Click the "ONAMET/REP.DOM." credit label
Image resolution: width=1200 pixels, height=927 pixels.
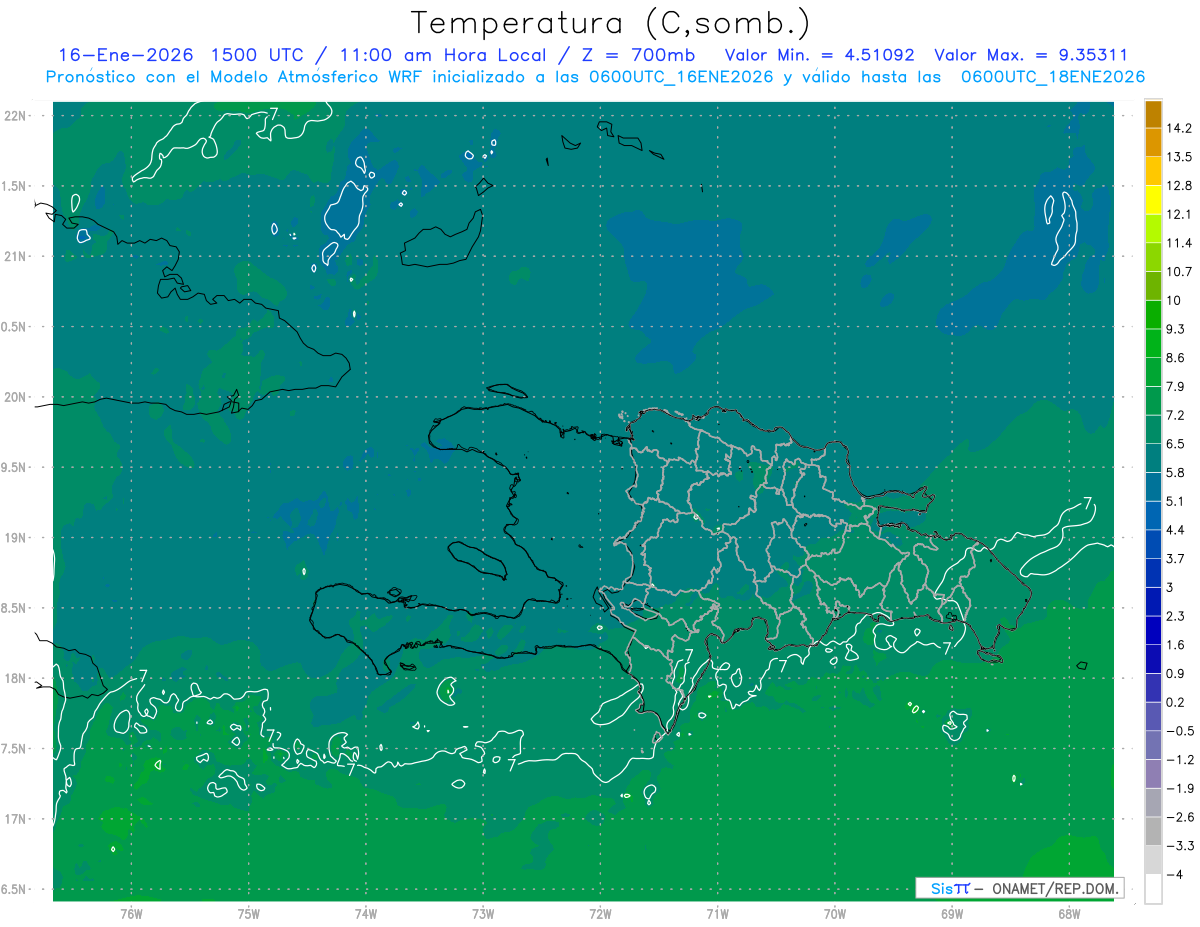[x=1057, y=888]
